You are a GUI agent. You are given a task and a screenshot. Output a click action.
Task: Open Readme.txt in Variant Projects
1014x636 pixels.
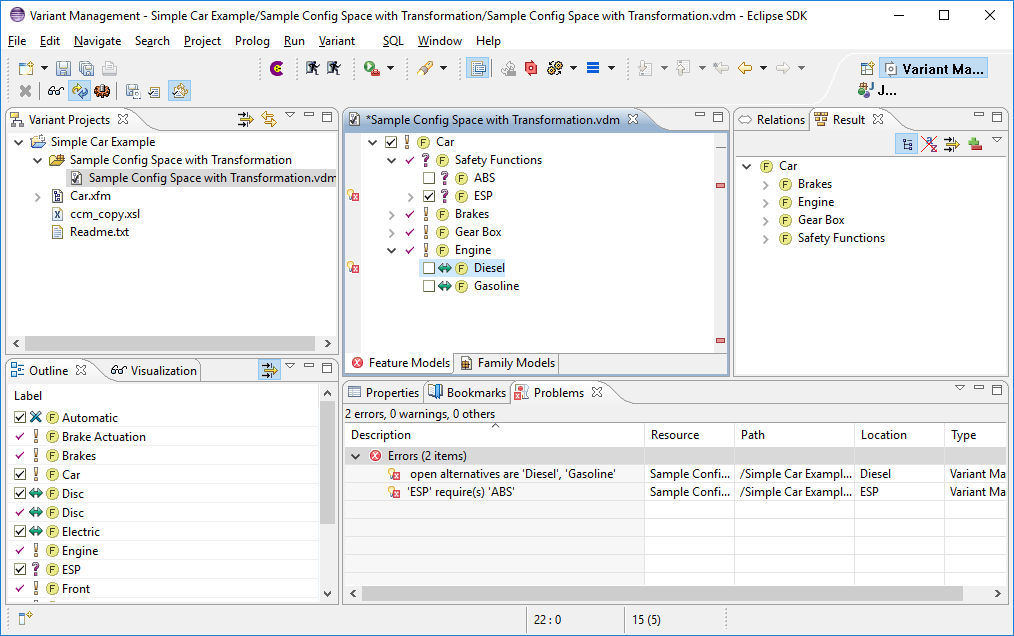(99, 232)
